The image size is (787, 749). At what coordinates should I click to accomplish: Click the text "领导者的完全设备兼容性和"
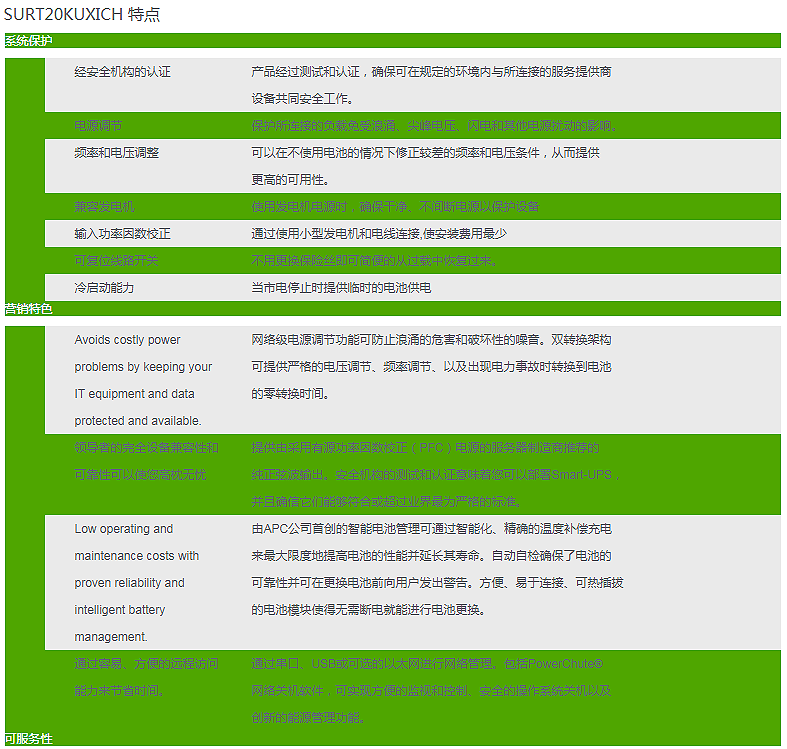(x=147, y=448)
